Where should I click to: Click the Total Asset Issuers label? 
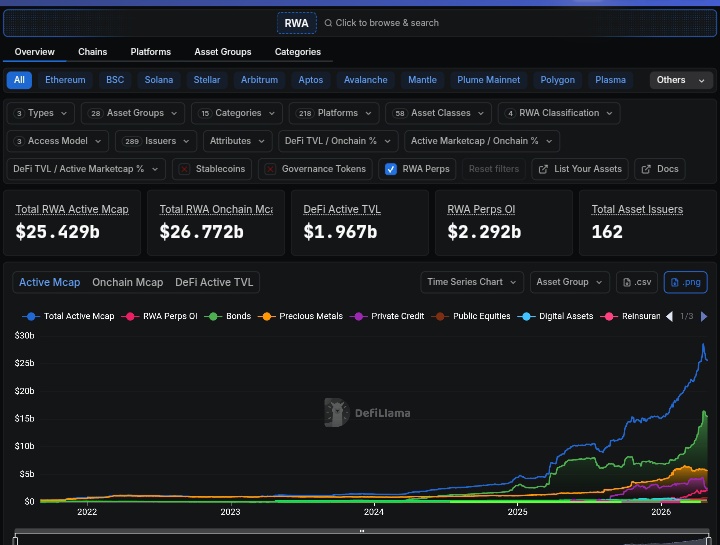(x=637, y=209)
